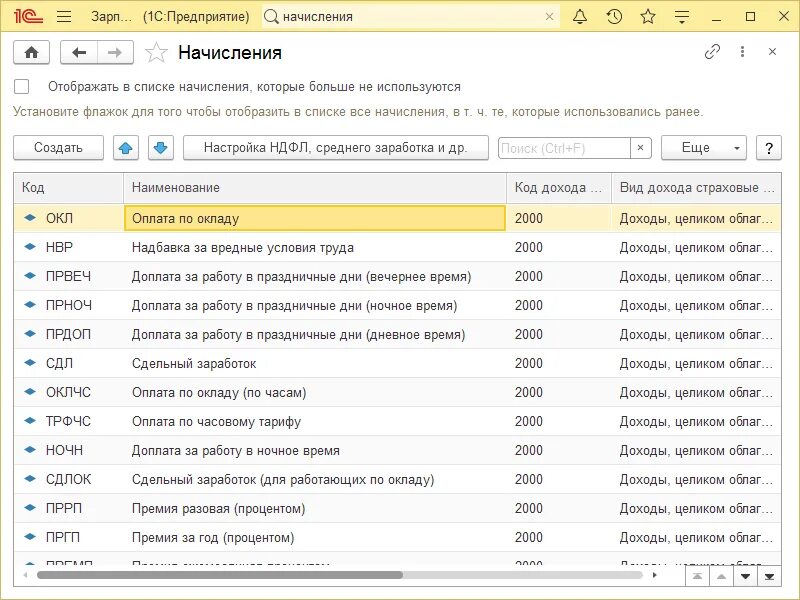The image size is (800, 600).
Task: Create a new accrual with Создать
Action: coord(58,148)
